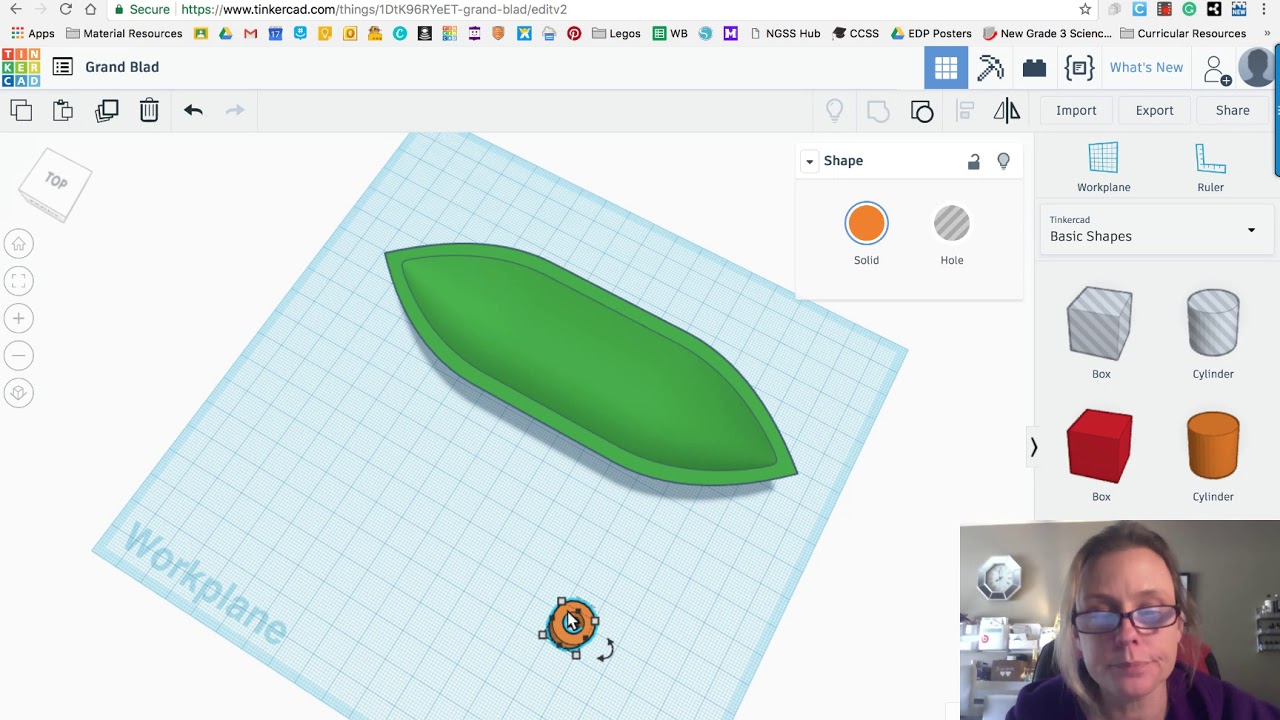Click the browser address bar

(x=590, y=9)
